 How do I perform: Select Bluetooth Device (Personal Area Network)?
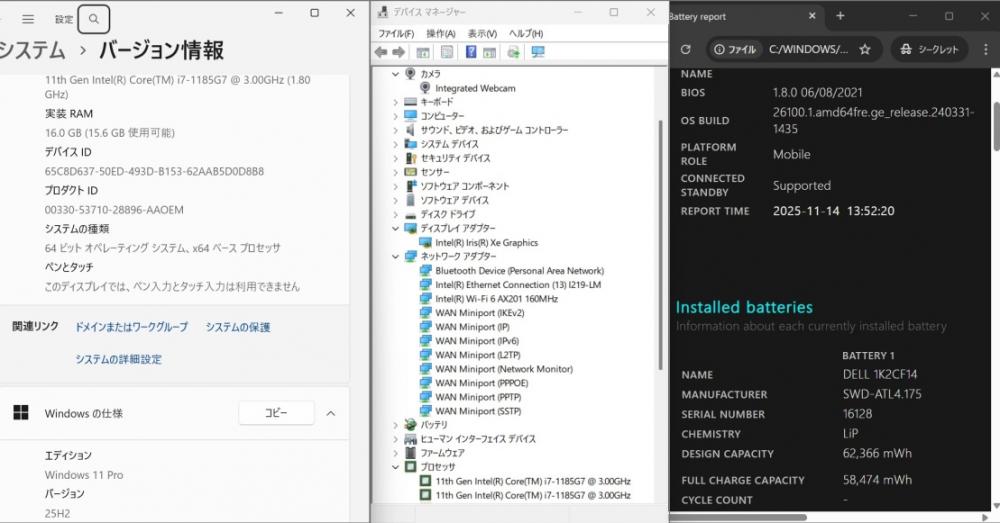[519, 270]
